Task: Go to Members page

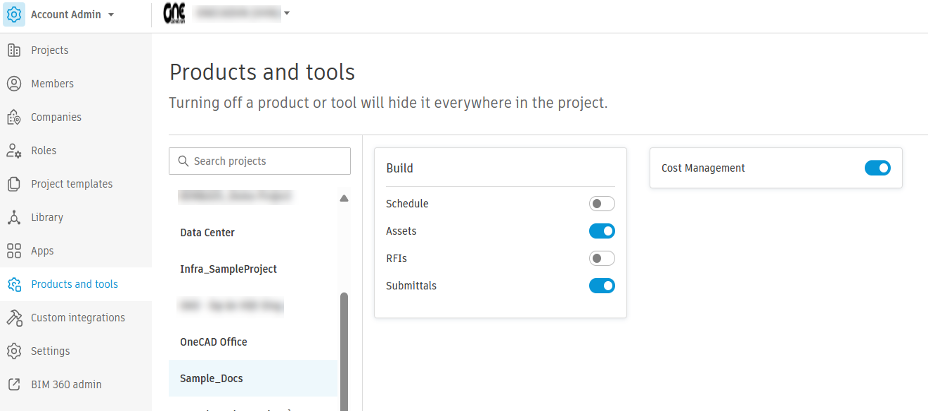Action: pos(52,83)
